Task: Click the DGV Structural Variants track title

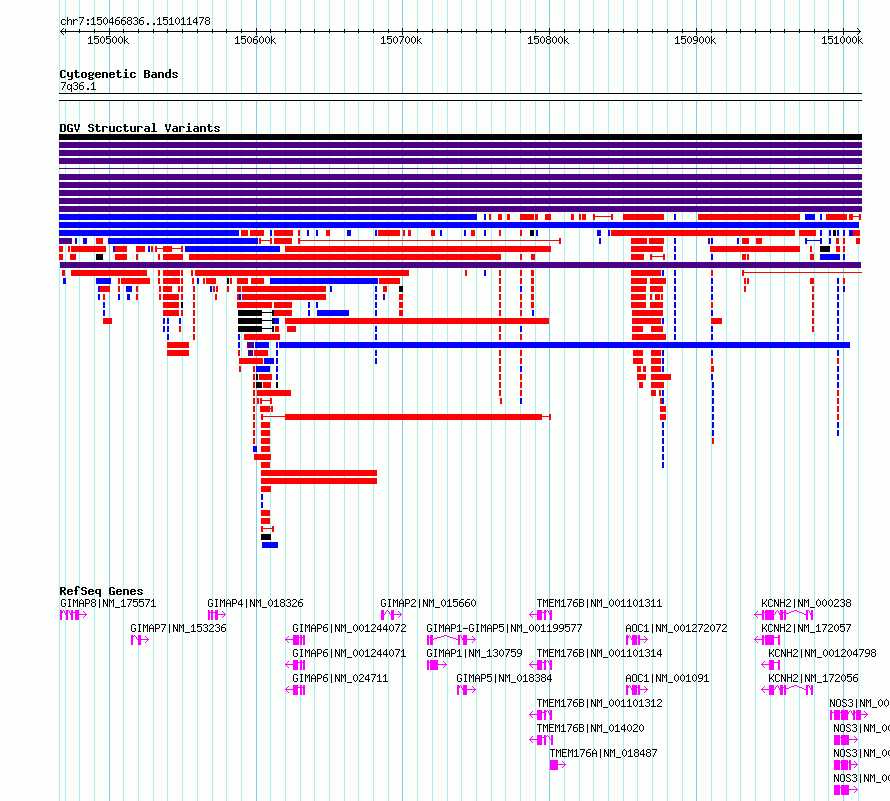Action: pos(140,128)
